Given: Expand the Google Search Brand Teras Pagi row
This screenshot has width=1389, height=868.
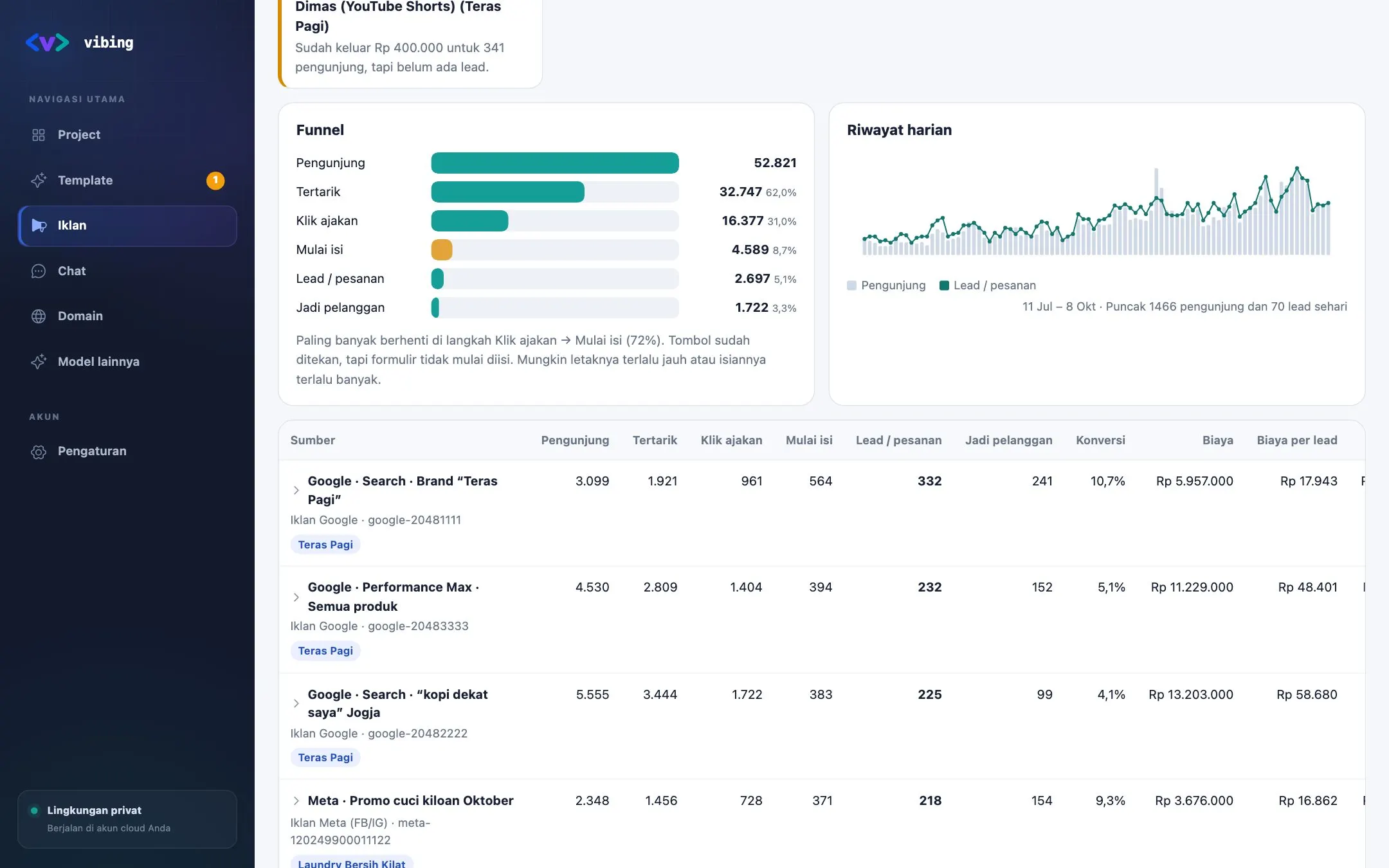Looking at the screenshot, I should [296, 491].
